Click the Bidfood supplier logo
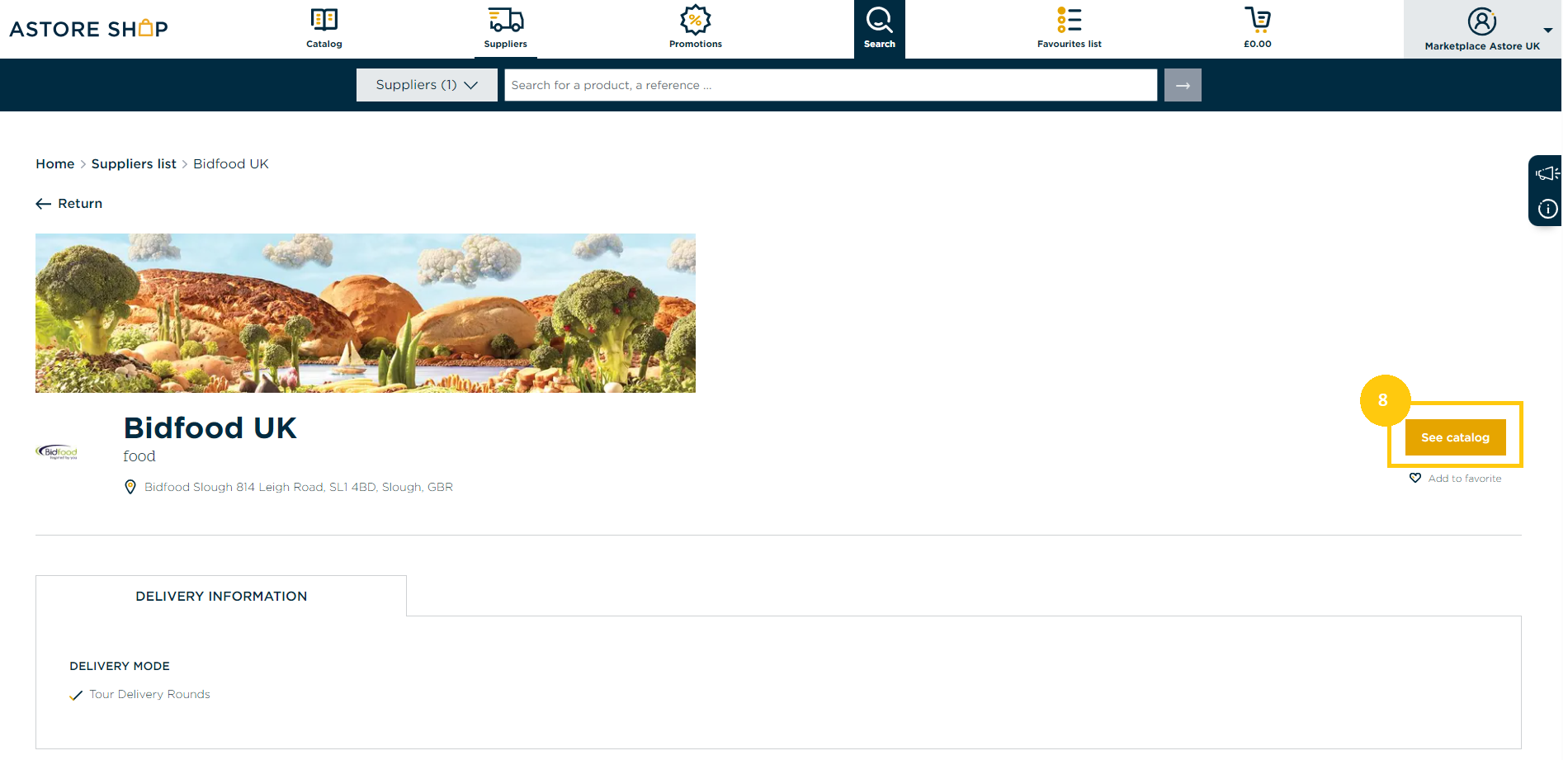 (56, 452)
